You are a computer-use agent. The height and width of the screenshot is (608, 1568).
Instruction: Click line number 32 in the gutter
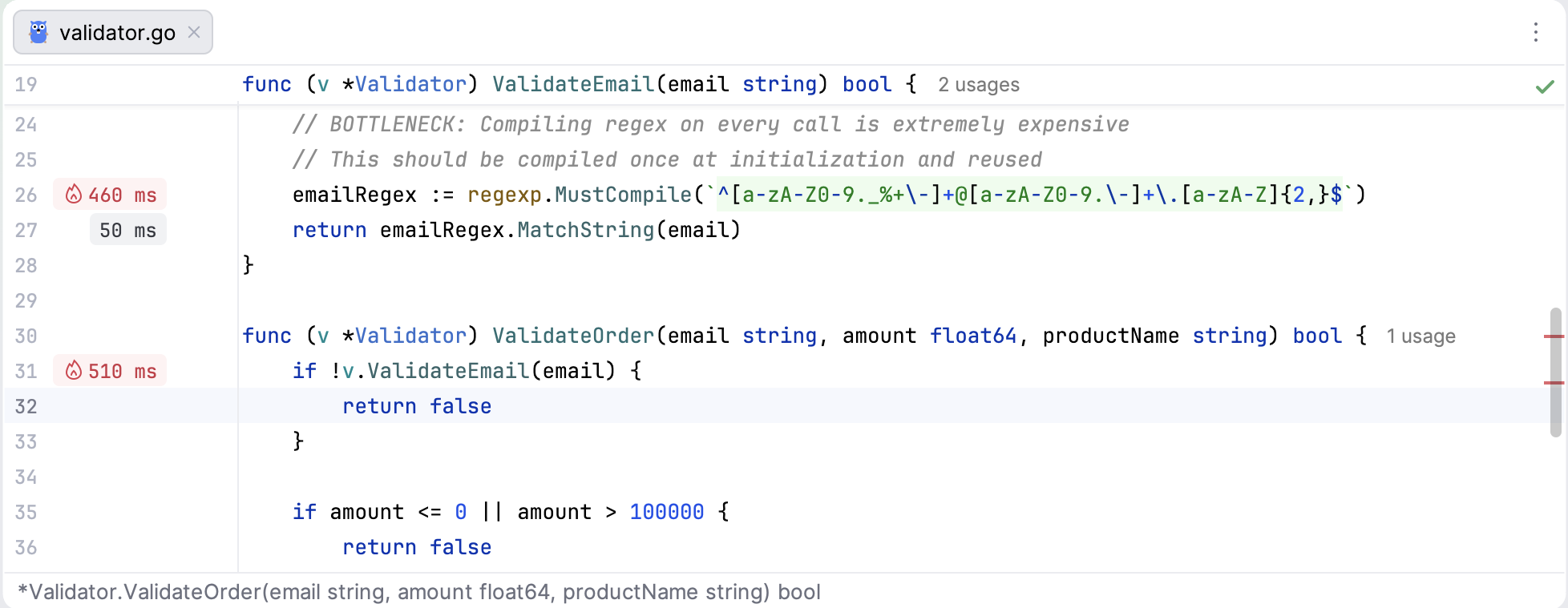[26, 406]
